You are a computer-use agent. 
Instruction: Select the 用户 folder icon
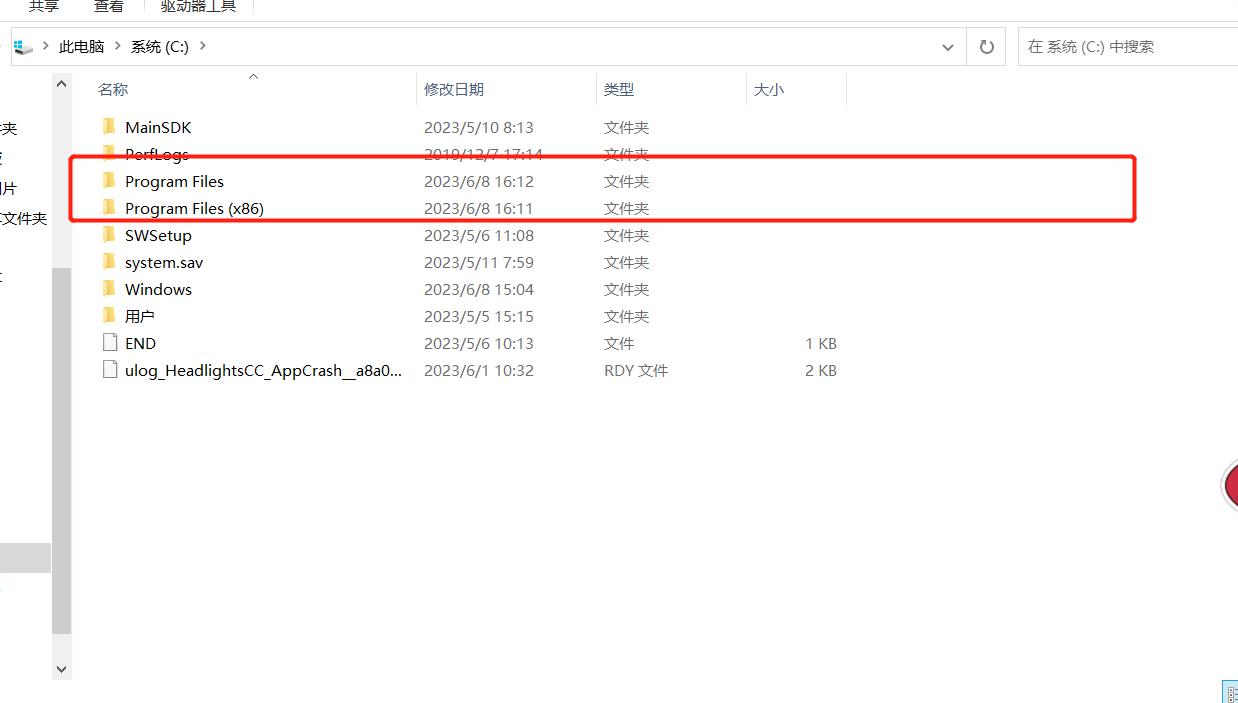109,316
